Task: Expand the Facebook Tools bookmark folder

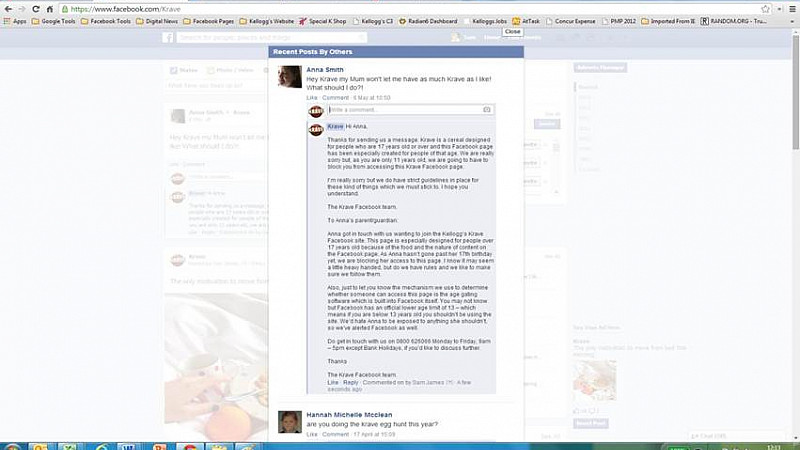Action: pos(106,21)
